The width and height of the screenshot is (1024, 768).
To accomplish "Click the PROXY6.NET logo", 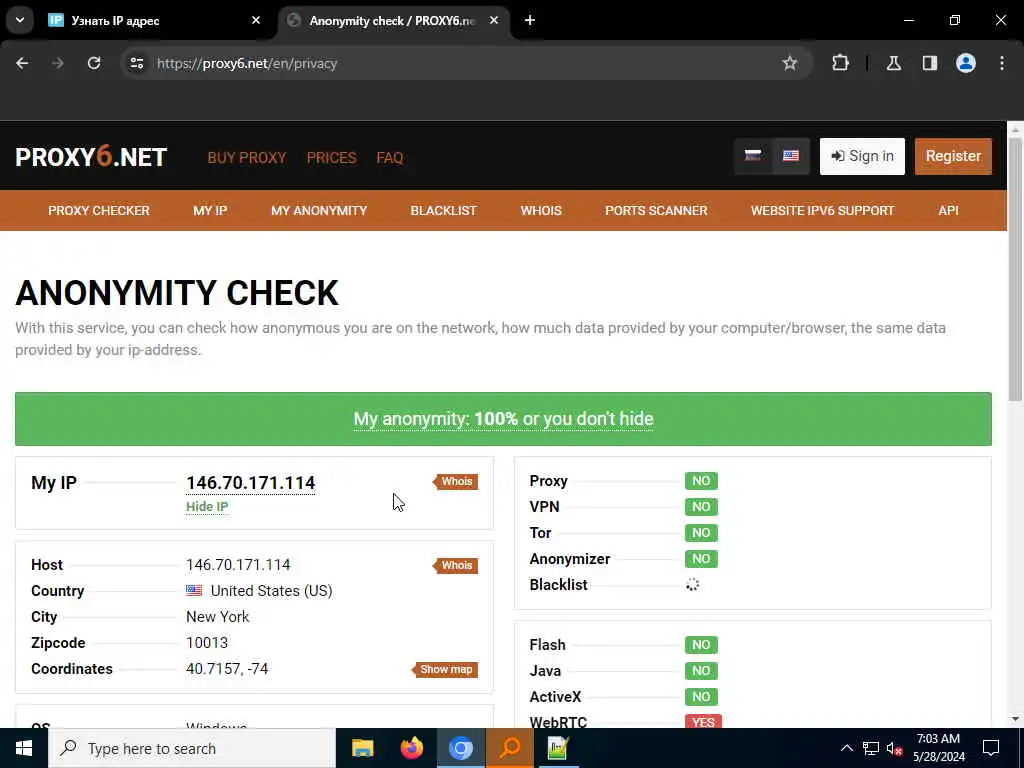I will point(91,157).
